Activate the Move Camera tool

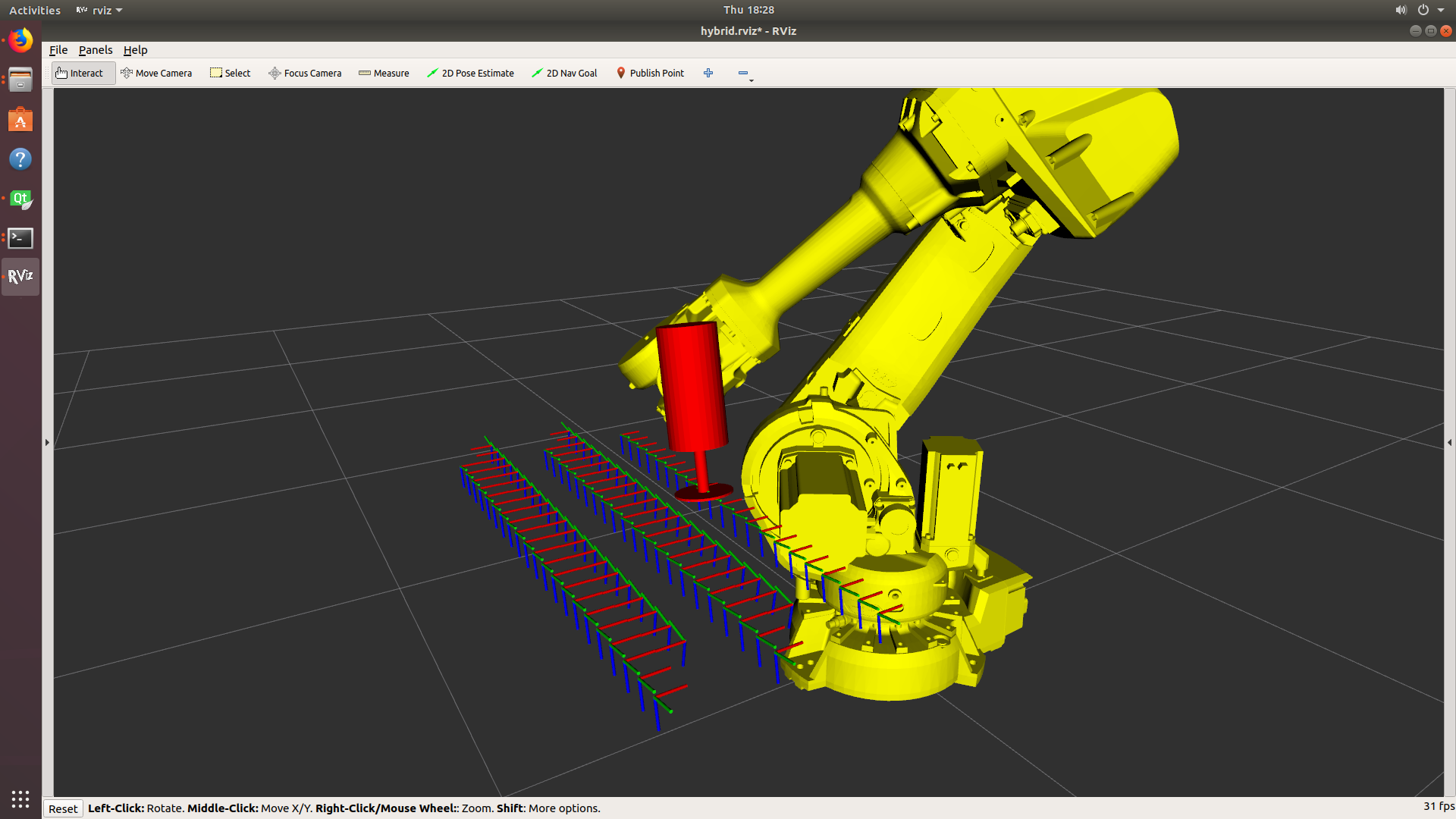(x=157, y=73)
